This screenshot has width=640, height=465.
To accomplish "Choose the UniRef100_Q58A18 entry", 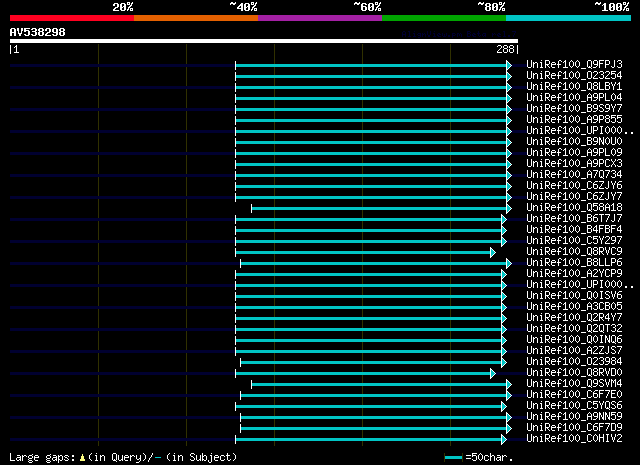I will 574,207.
